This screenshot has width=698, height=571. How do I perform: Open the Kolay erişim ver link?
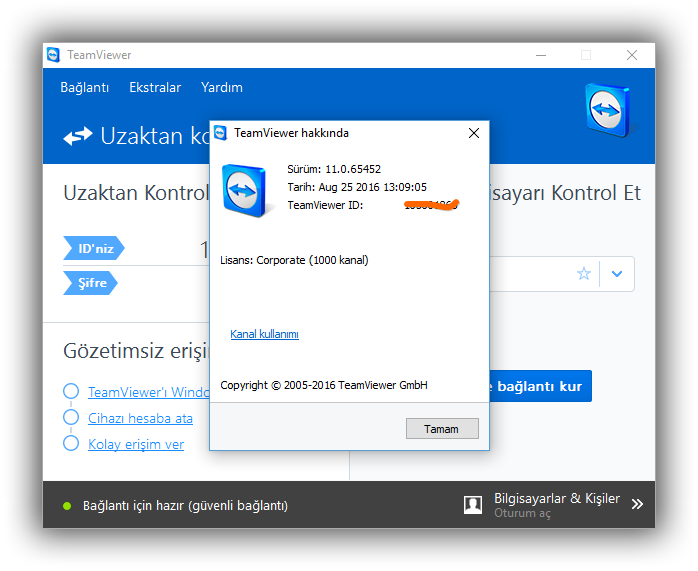coord(136,444)
